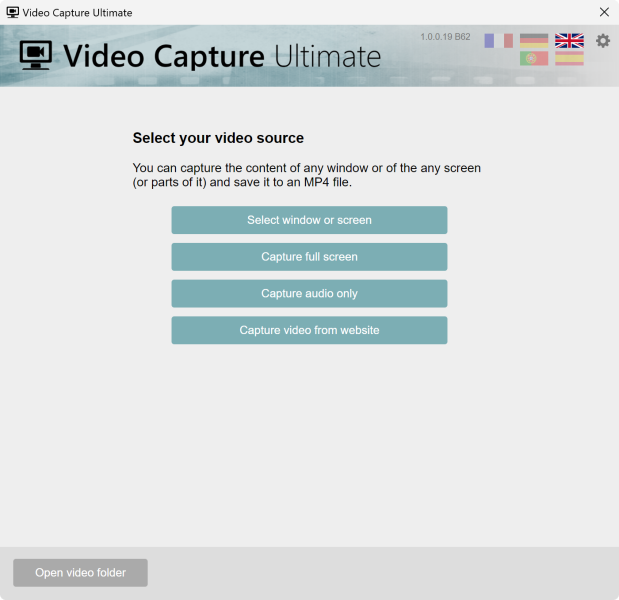Choose the United Kingdom flag for English
The width and height of the screenshot is (619, 600).
point(569,41)
